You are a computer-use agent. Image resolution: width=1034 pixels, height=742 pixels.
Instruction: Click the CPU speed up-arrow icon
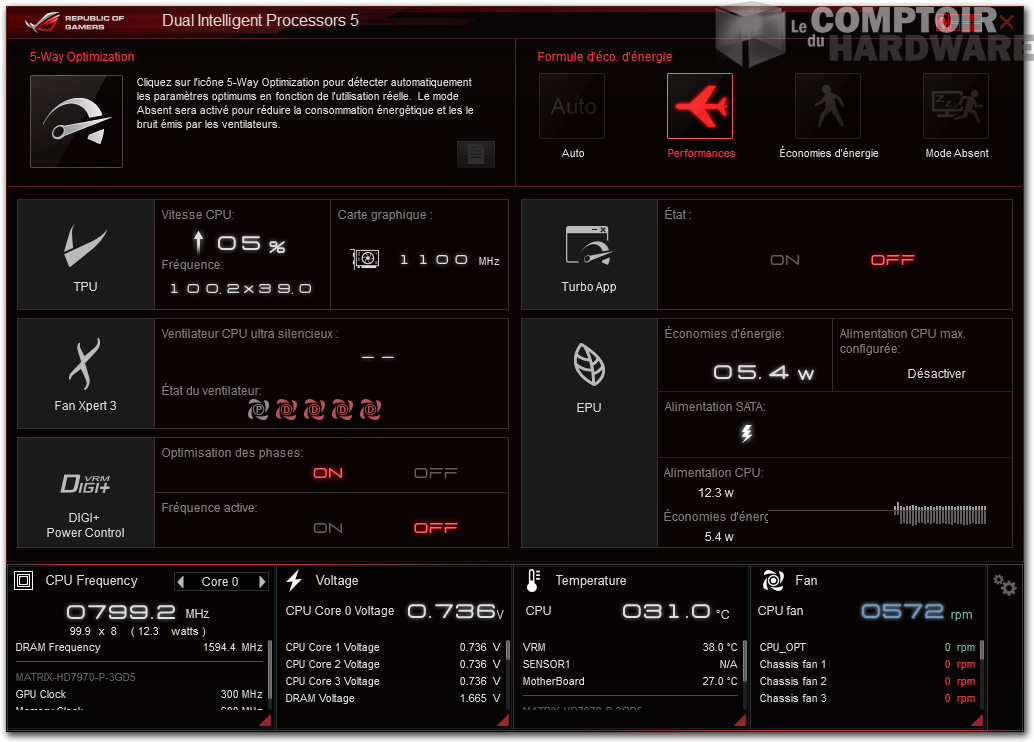[198, 242]
